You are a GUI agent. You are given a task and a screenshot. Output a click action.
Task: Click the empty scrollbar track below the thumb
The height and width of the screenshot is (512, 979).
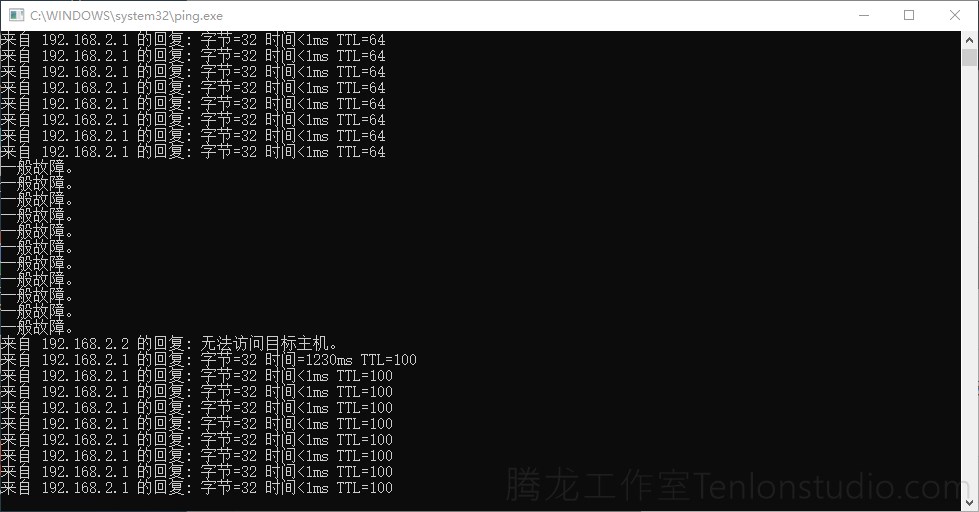pos(969,281)
